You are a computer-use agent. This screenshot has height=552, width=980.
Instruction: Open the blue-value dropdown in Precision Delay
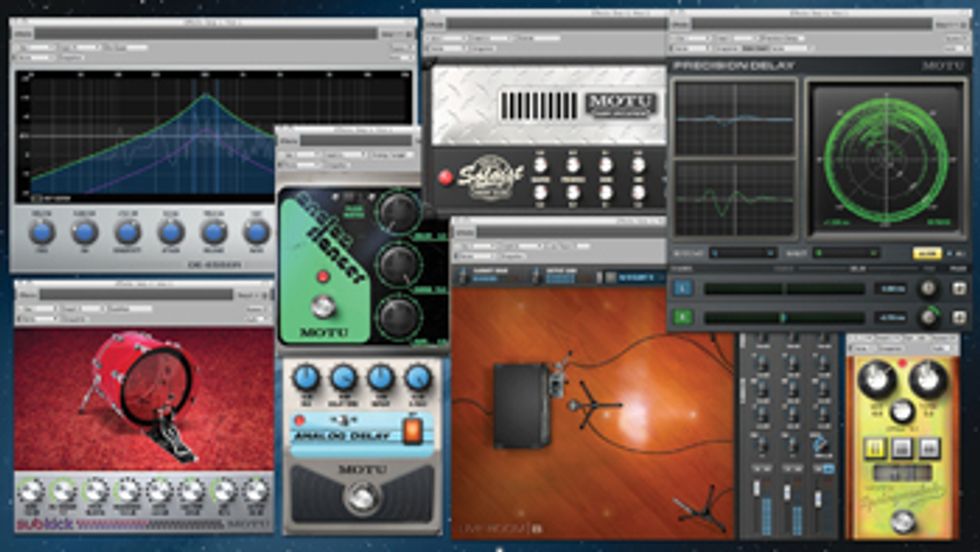tap(744, 253)
